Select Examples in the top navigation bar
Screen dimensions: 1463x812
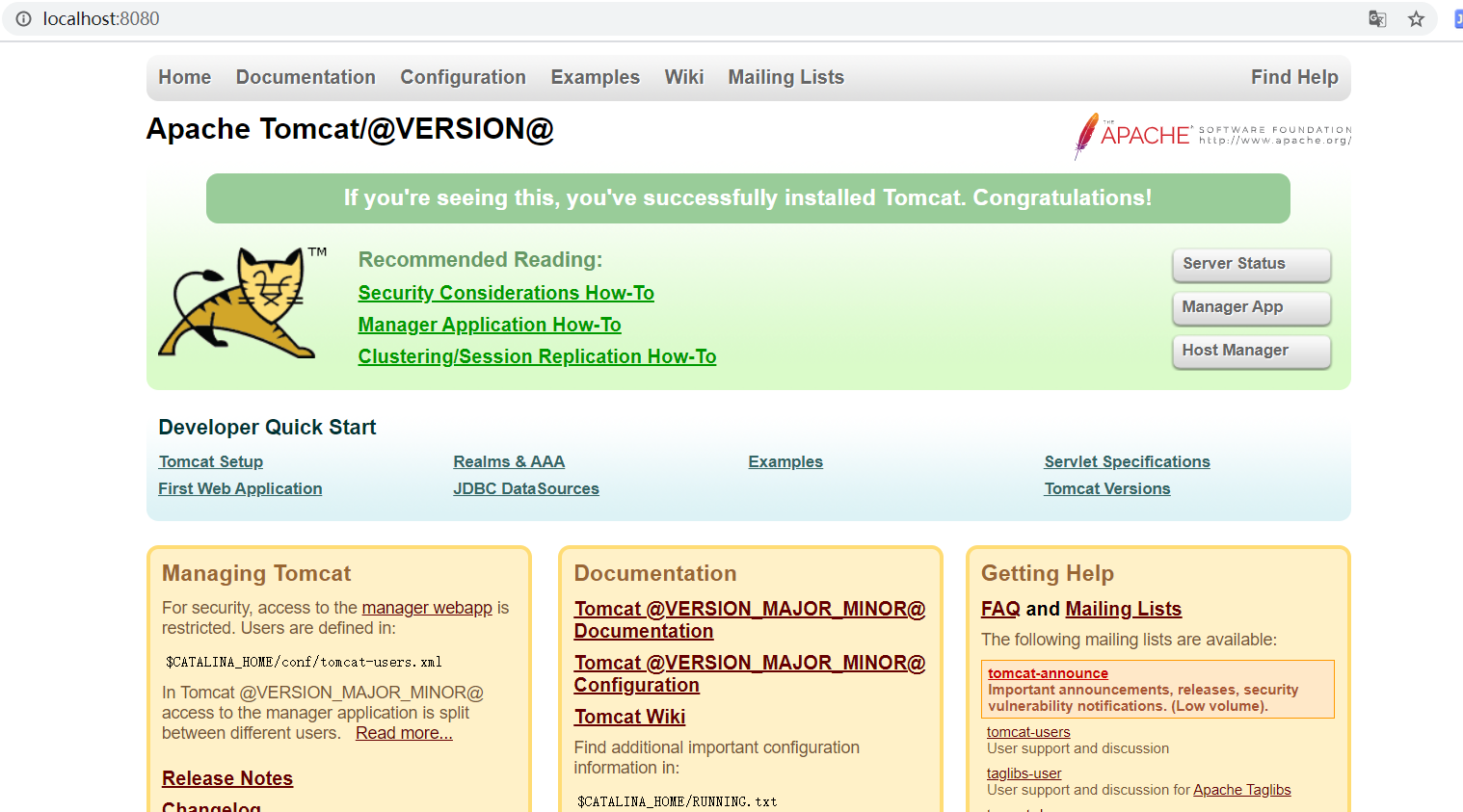pyautogui.click(x=595, y=77)
